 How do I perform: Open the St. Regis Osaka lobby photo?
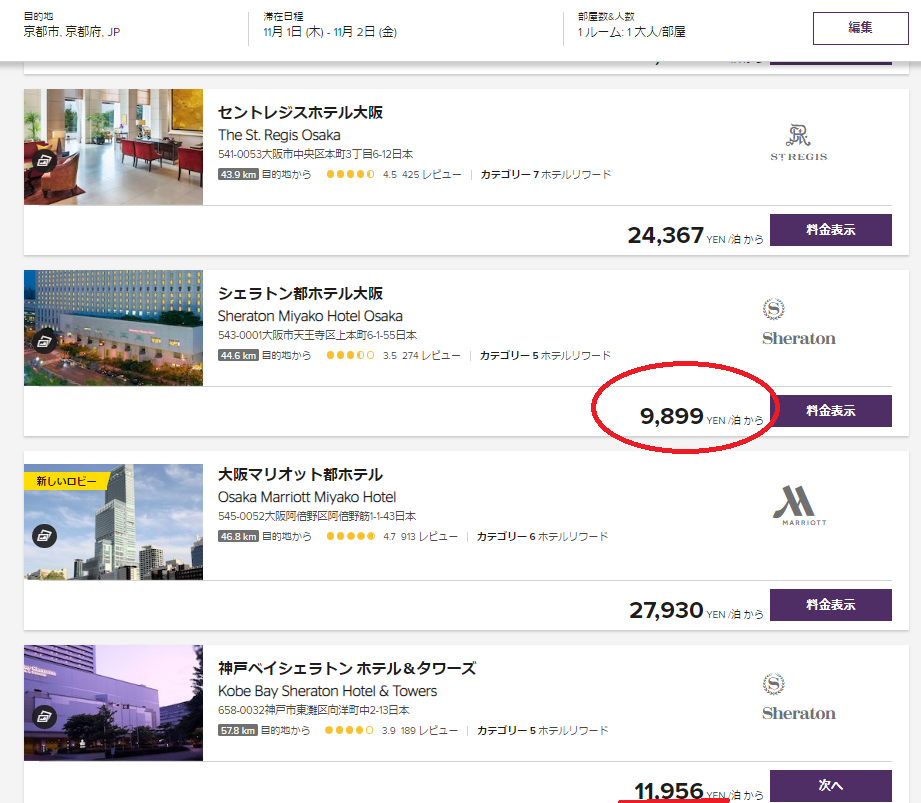point(113,147)
